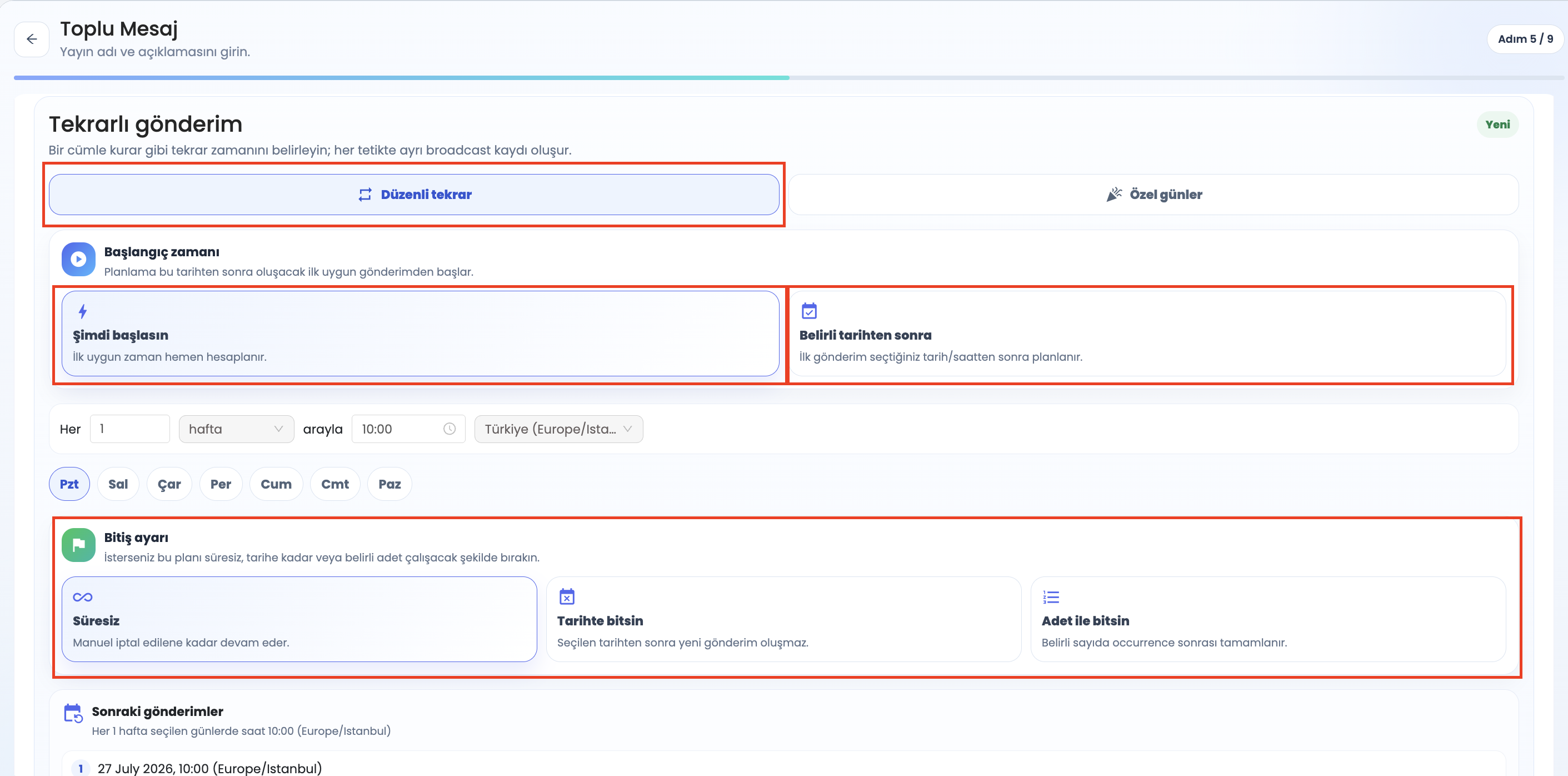Click the lightning bolt icon in Şimdi başlasın

pos(83,311)
